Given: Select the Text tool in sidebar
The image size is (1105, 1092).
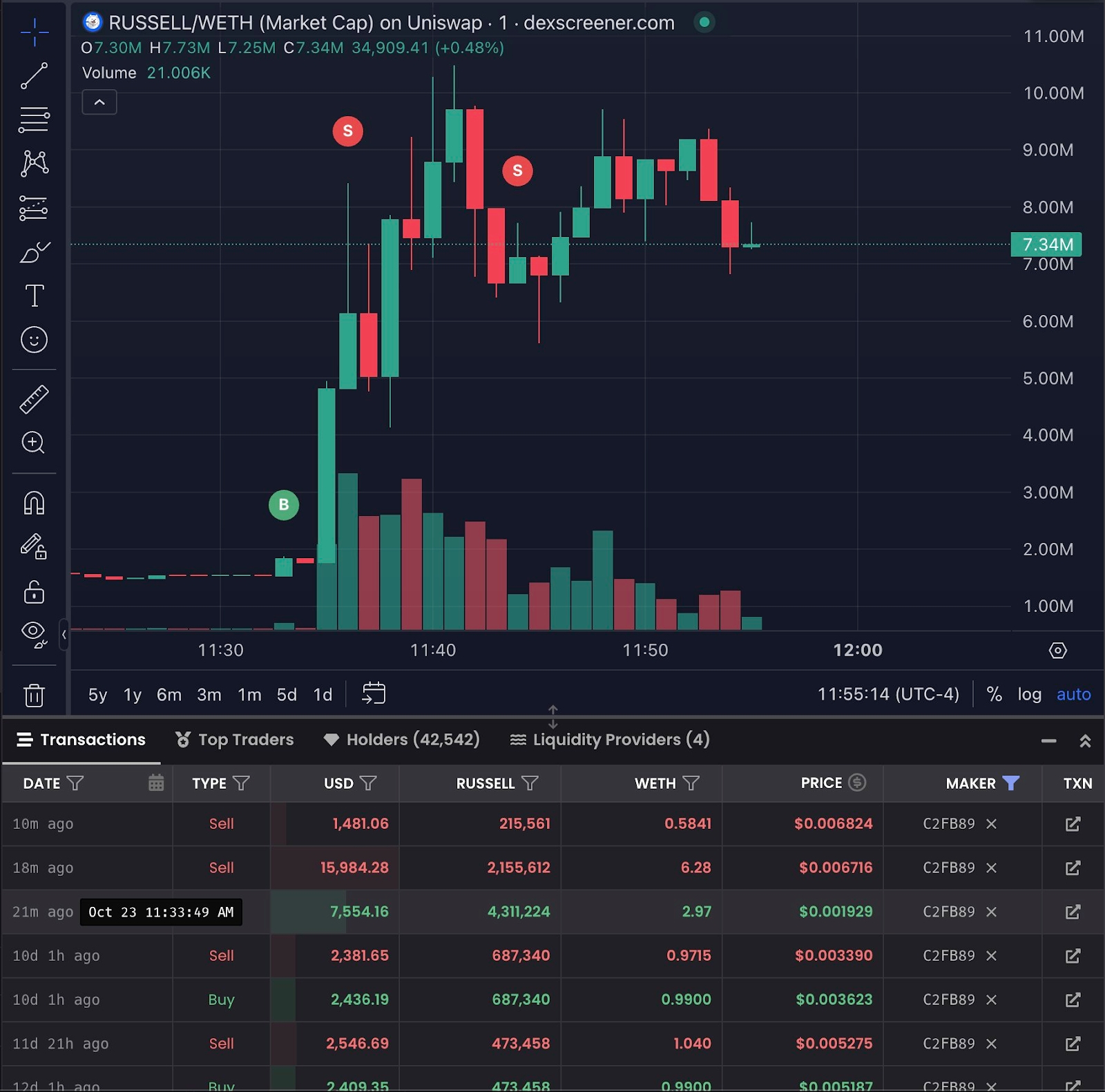Looking at the screenshot, I should [x=34, y=296].
